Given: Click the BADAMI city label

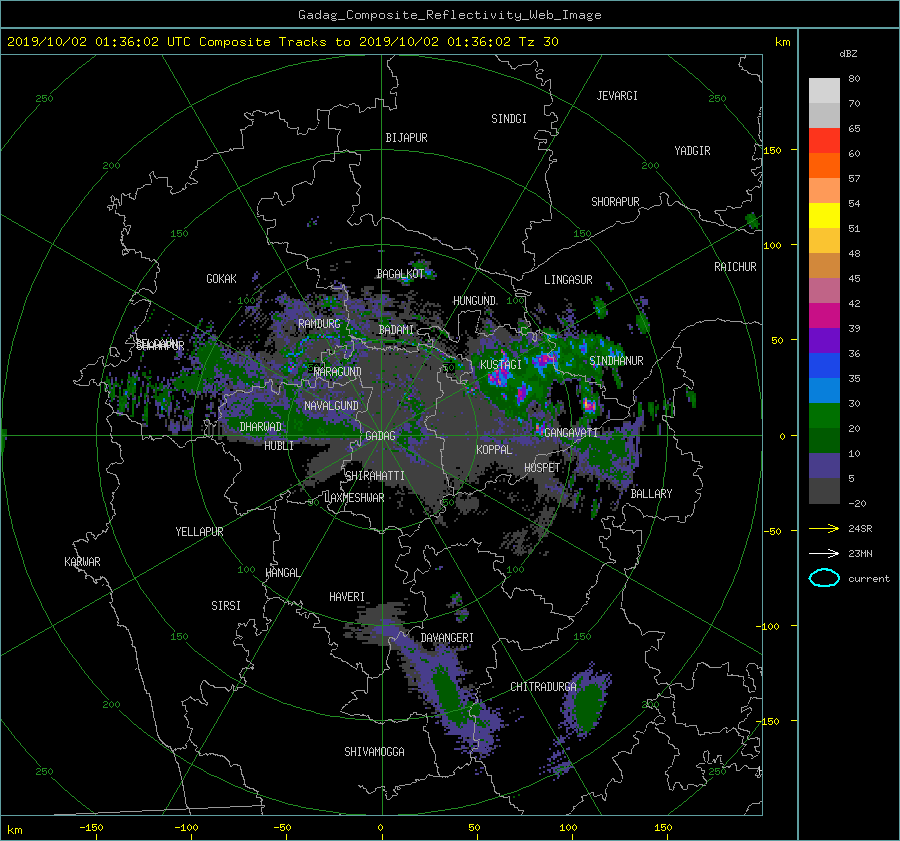Looking at the screenshot, I should pos(396,330).
